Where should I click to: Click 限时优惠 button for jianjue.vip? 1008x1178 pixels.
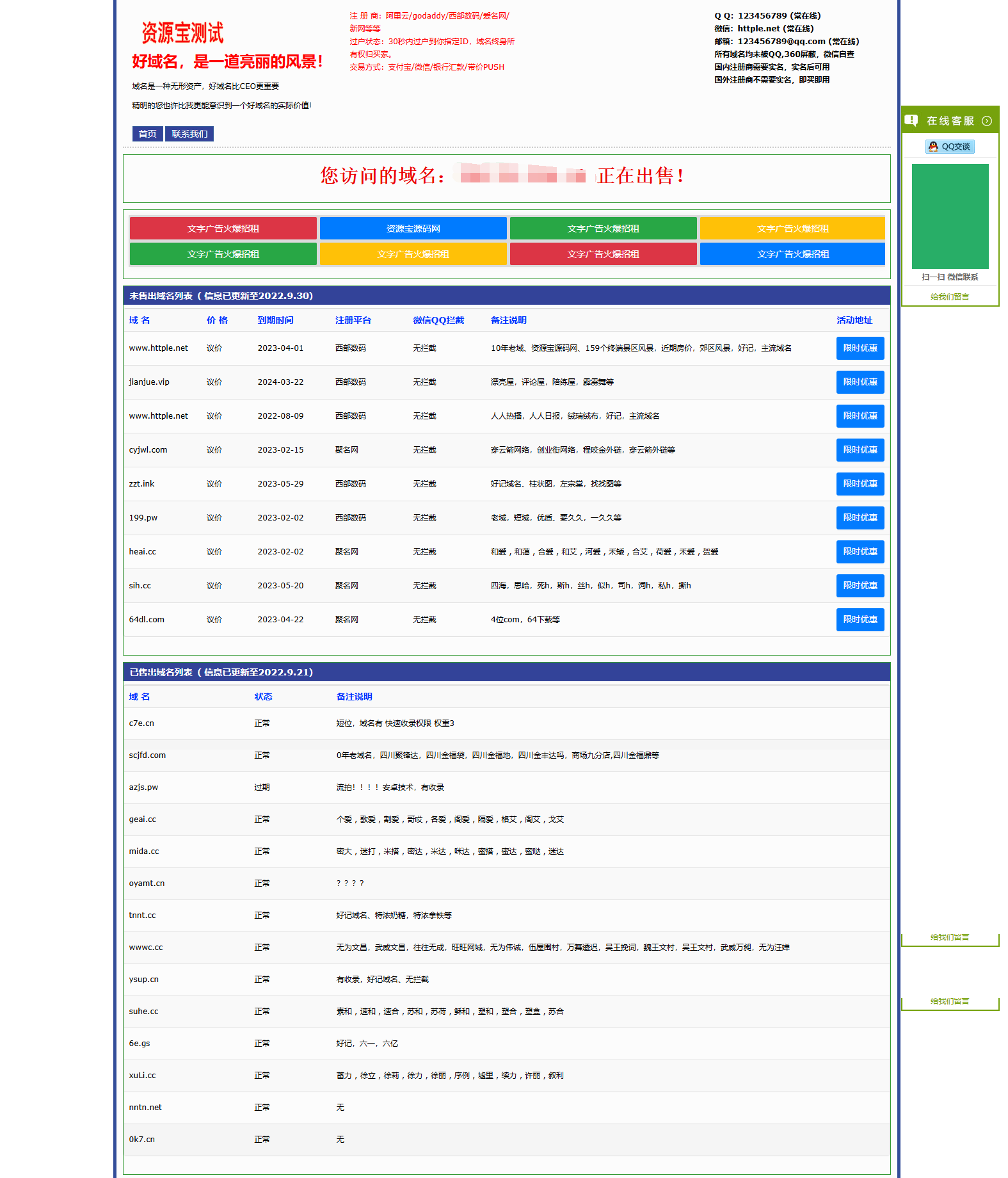click(x=860, y=382)
